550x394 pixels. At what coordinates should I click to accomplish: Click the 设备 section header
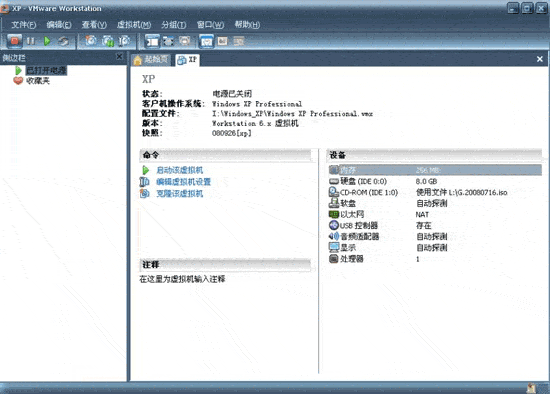point(434,155)
